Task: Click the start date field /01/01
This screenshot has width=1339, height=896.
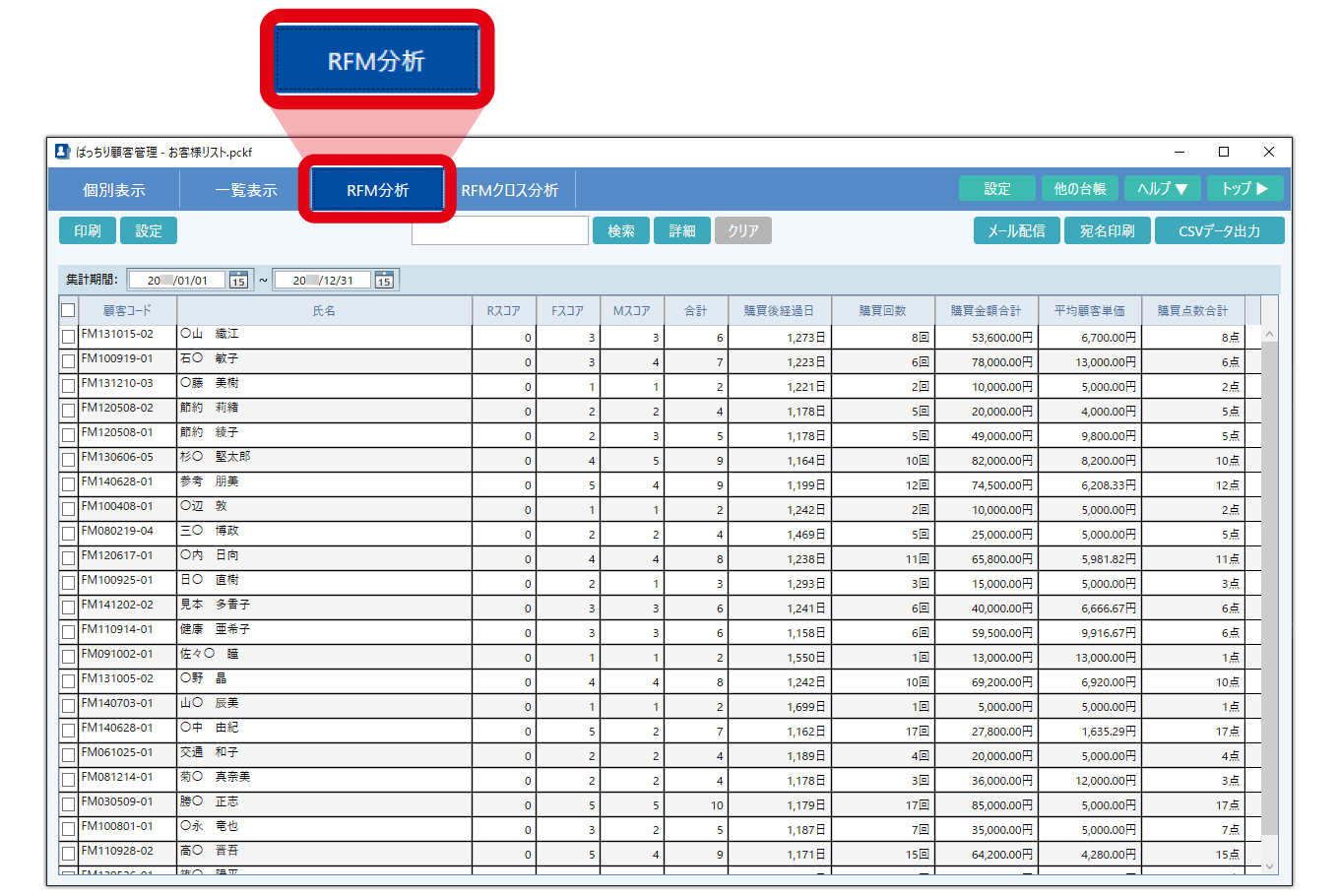Action: (x=177, y=281)
